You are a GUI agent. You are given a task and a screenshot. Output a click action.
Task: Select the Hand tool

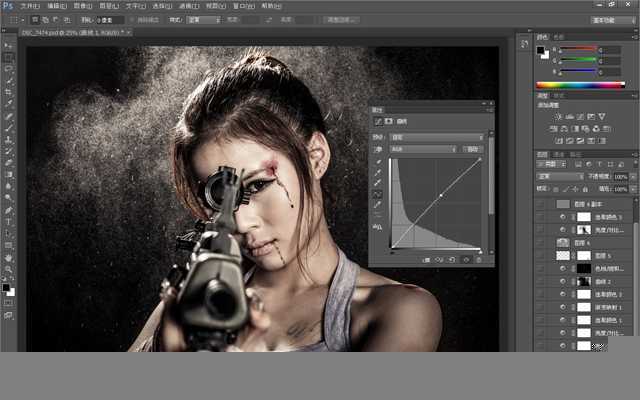click(8, 258)
